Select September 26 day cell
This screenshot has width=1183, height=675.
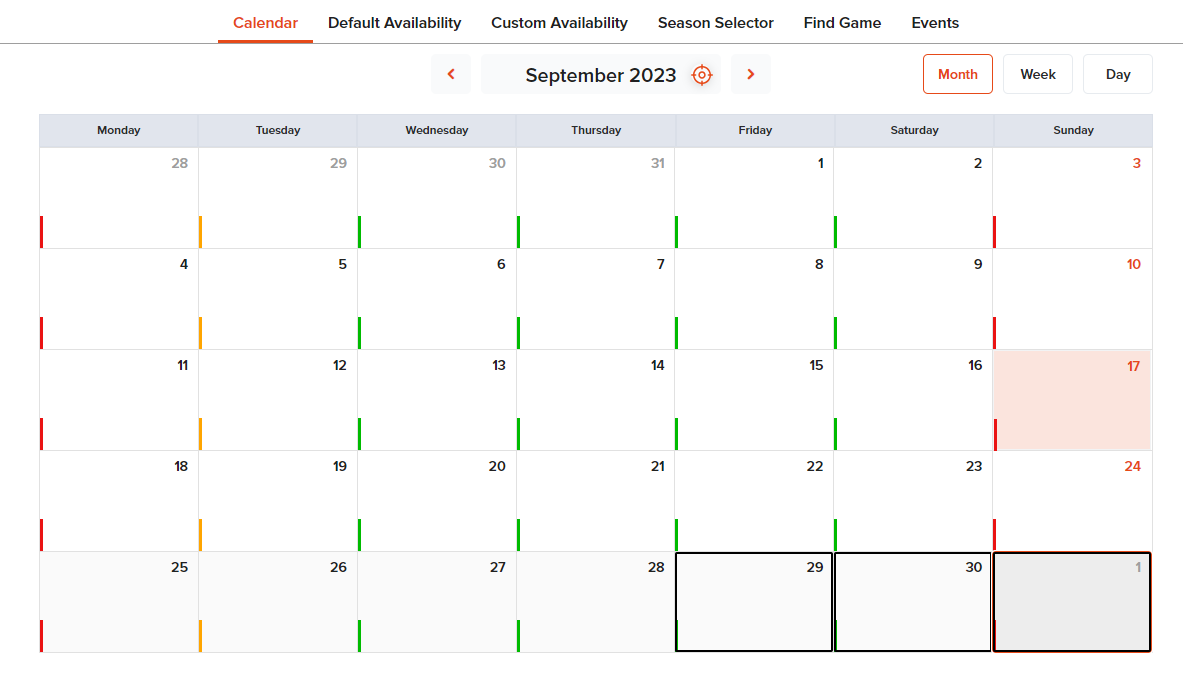click(278, 602)
